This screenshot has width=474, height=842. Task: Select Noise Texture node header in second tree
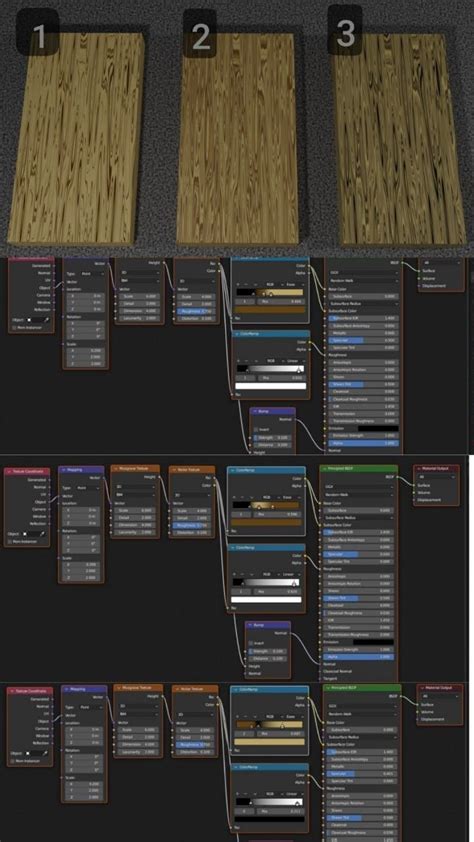point(192,469)
